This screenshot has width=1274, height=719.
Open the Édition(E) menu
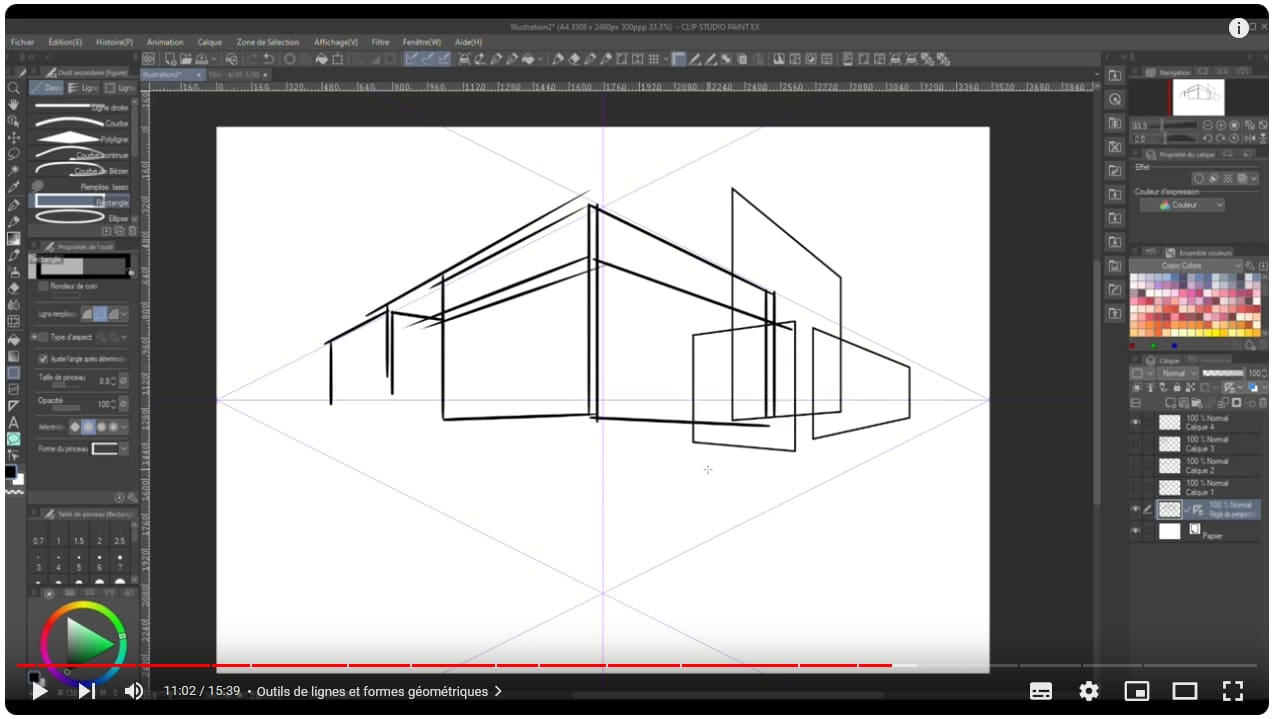pos(66,43)
